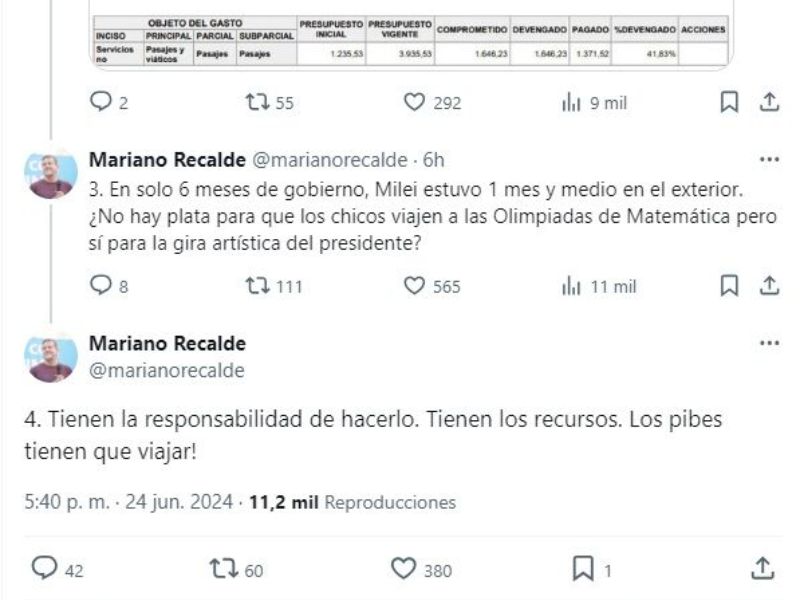This screenshot has height=600, width=800.
Task: Bookmark tweet 3 about Milei's travel
Action: pyautogui.click(x=729, y=286)
